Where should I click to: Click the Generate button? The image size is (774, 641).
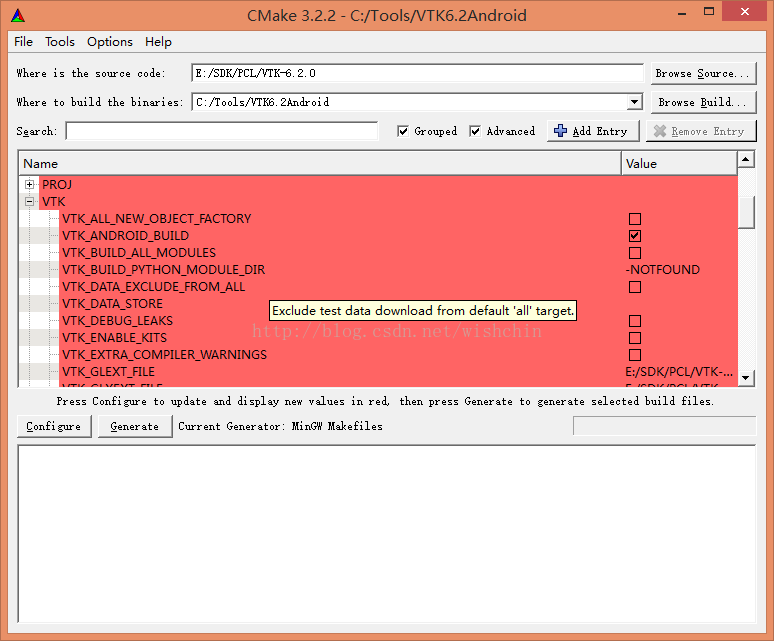click(135, 426)
